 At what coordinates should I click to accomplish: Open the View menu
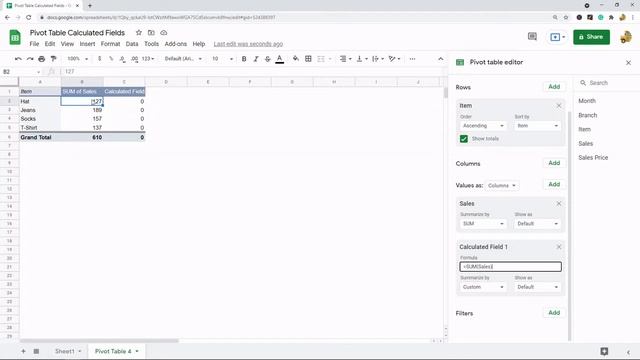click(x=67, y=44)
